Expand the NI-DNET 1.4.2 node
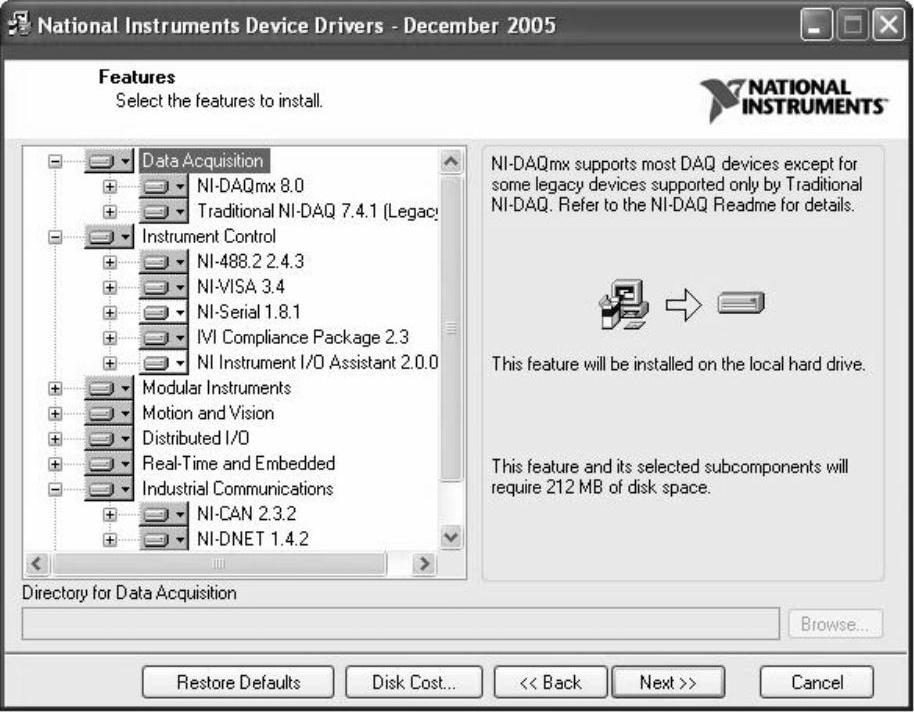Image resolution: width=914 pixels, height=712 pixels. click(x=110, y=539)
